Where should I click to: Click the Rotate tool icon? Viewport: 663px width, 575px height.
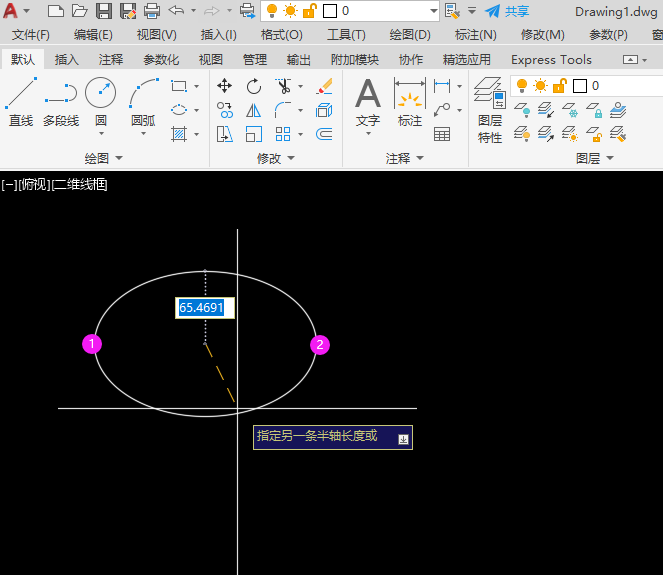pyautogui.click(x=254, y=86)
